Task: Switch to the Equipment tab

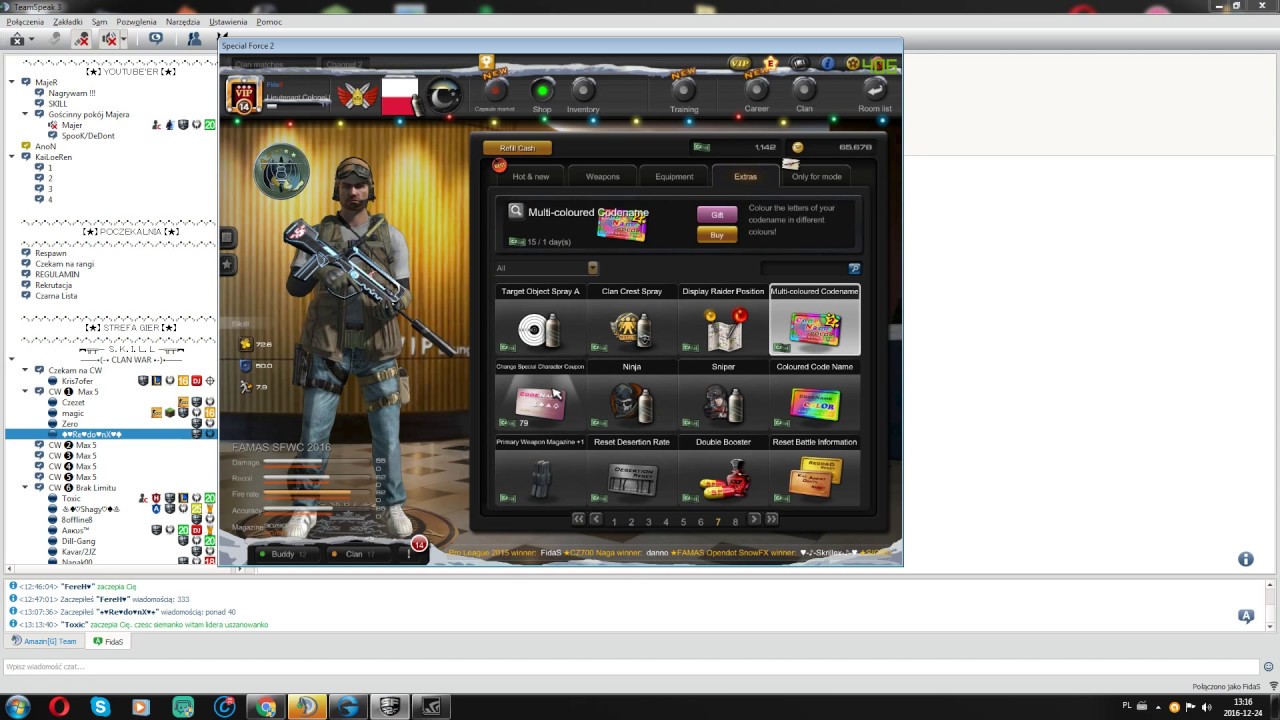Action: [674, 176]
